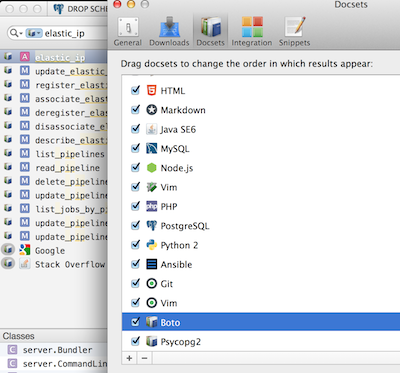This screenshot has height=373, width=400.
Task: Click the Boto books icon
Action: point(152,322)
